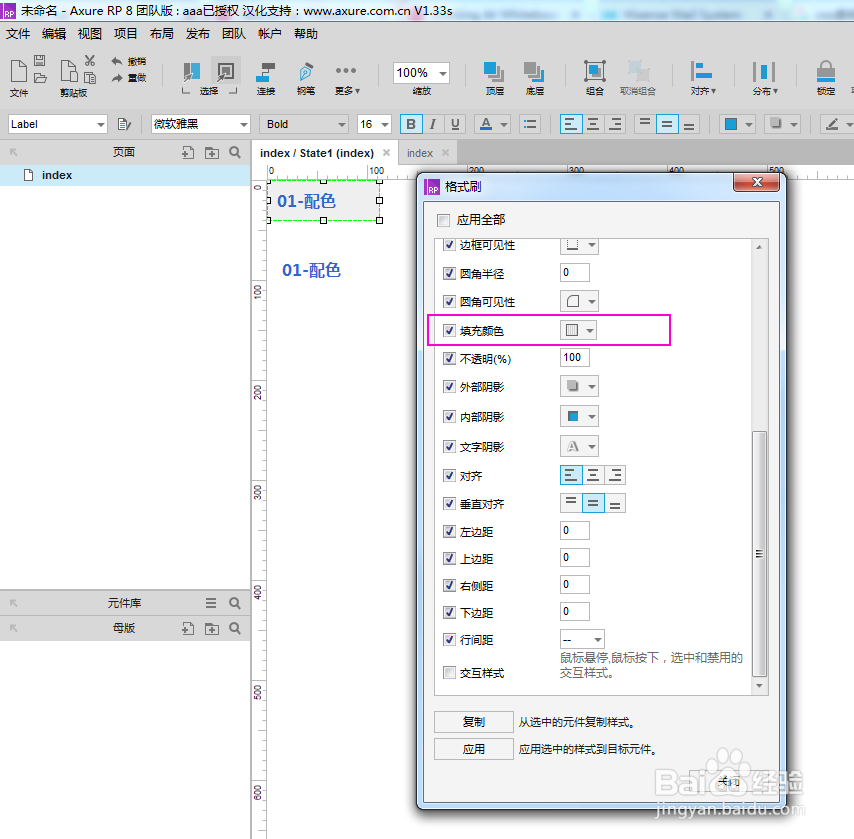Click the 圆角半径 value input field
The image size is (854, 839).
point(575,272)
